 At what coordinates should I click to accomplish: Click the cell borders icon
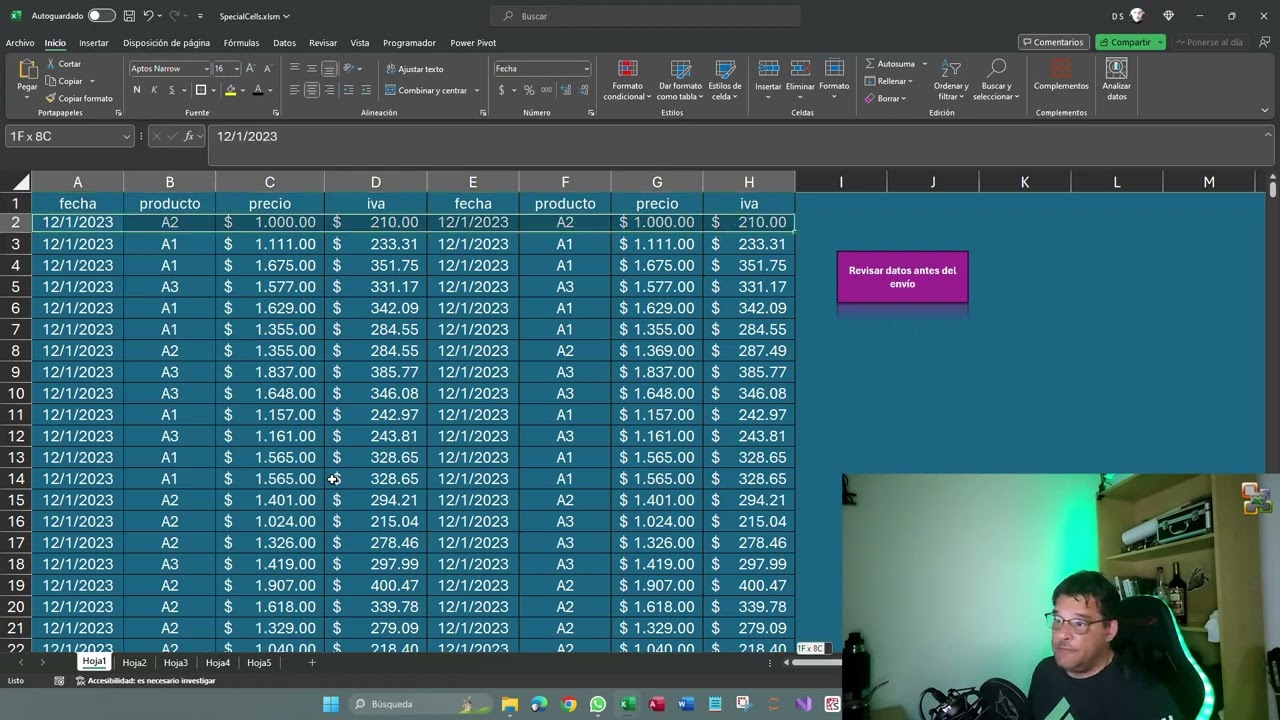(x=200, y=90)
